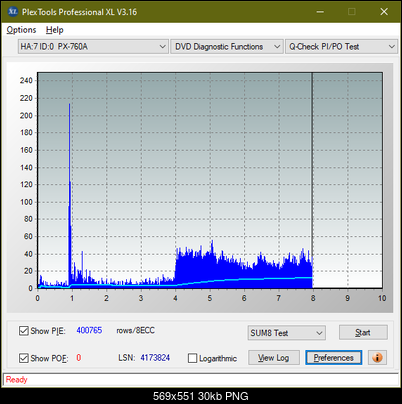This screenshot has width=402, height=404.
Task: Close the PlexTools window
Action: [x=384, y=12]
